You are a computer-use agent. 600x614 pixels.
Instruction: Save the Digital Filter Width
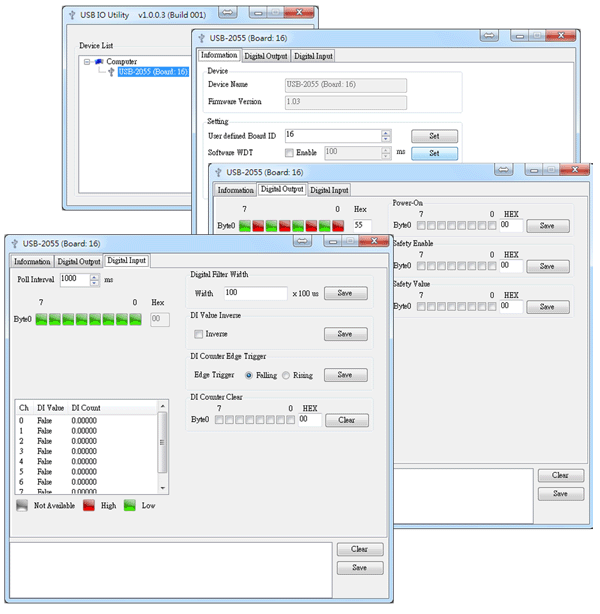(x=345, y=293)
